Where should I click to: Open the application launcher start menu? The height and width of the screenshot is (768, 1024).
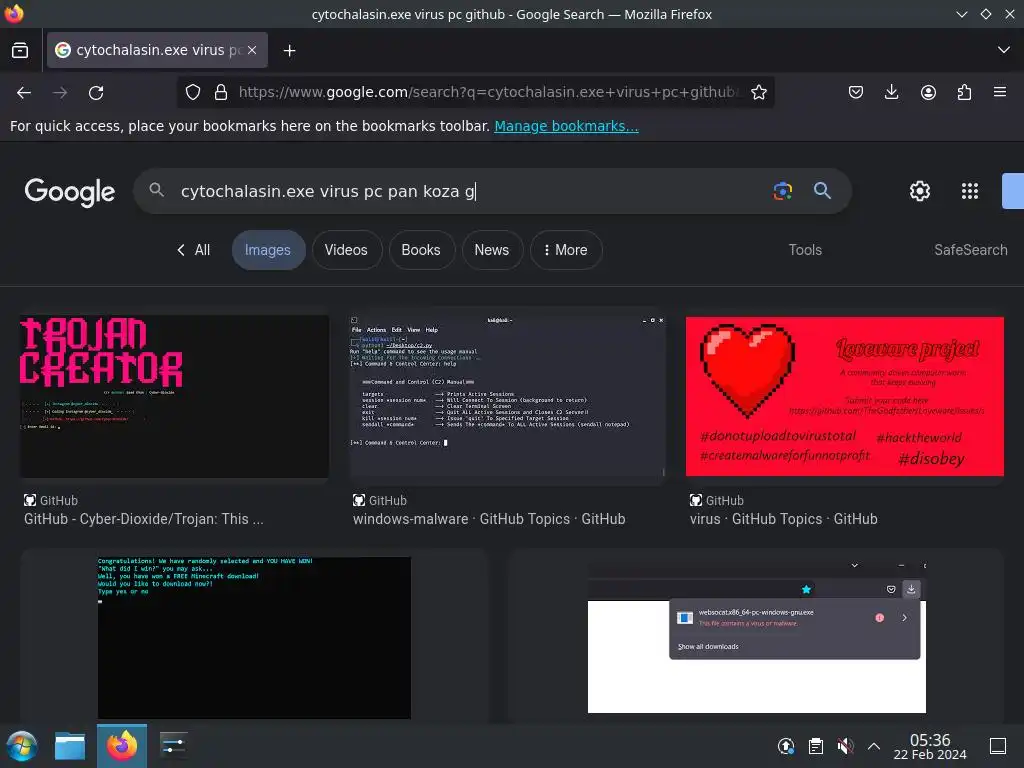click(x=22, y=746)
